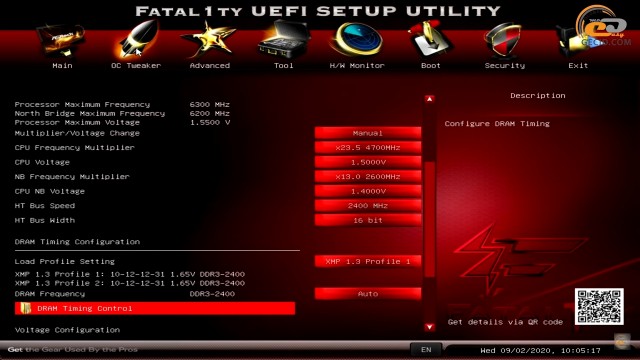Image resolution: width=640 pixels, height=360 pixels.
Task: Click the XMP 1.3 Profile 2 info line
Action: (x=130, y=283)
